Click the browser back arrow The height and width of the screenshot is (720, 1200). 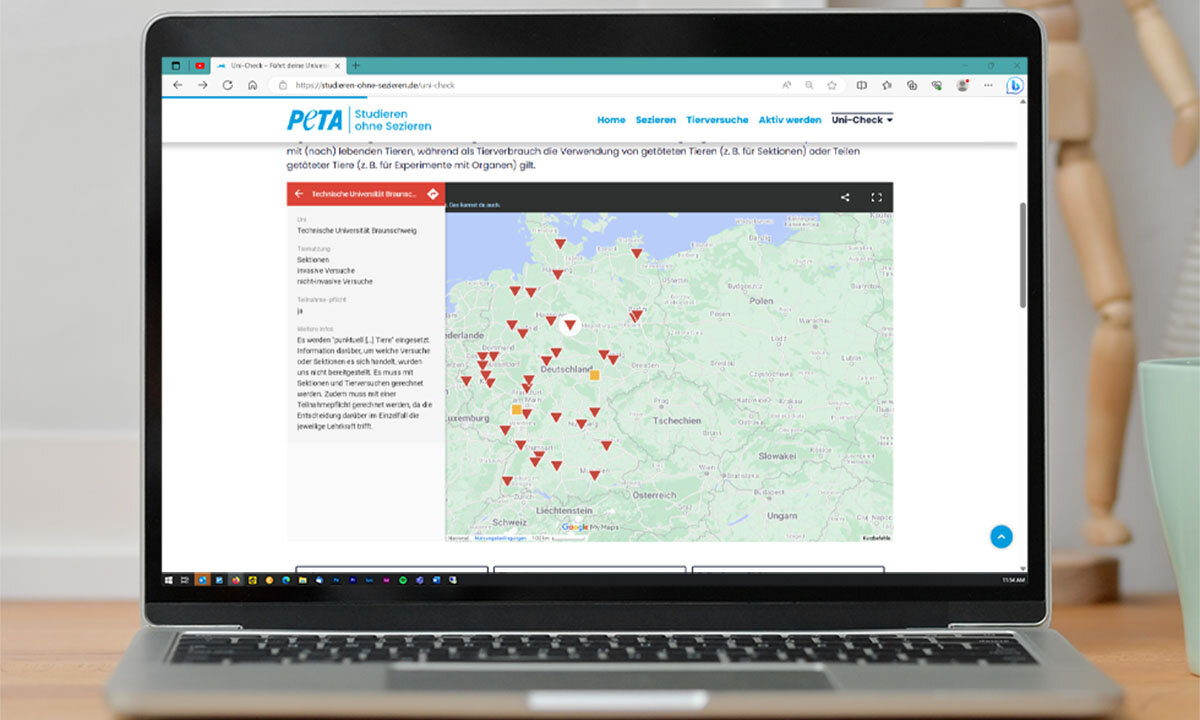pos(177,85)
